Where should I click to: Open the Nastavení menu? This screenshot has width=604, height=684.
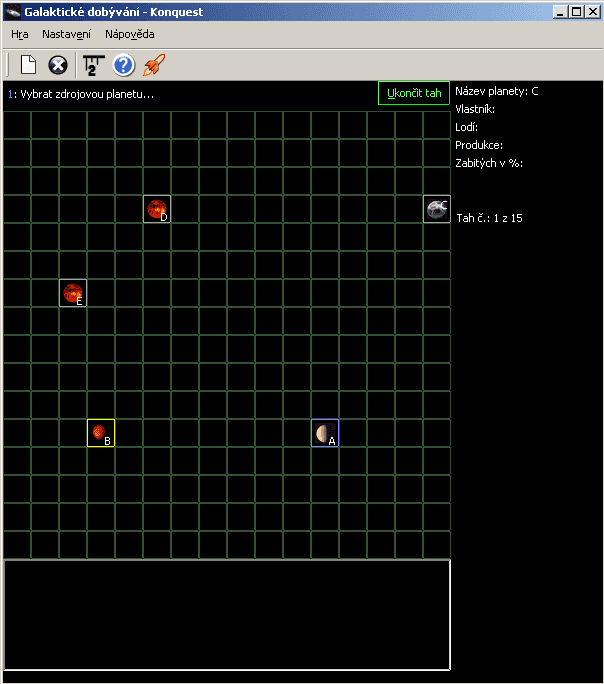coord(66,34)
